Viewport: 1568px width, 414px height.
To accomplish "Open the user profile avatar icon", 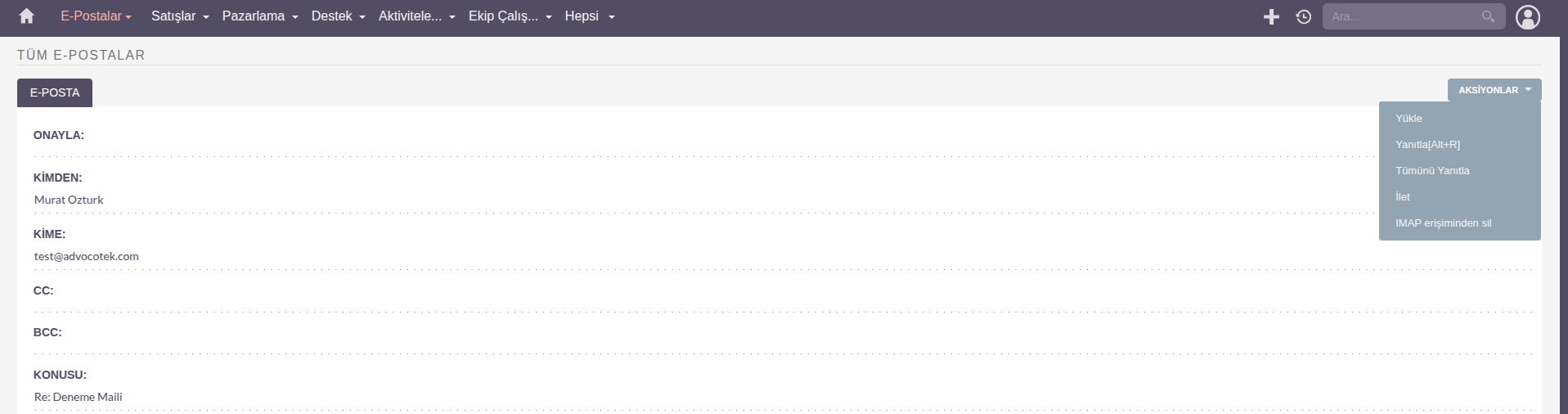I will (x=1528, y=16).
